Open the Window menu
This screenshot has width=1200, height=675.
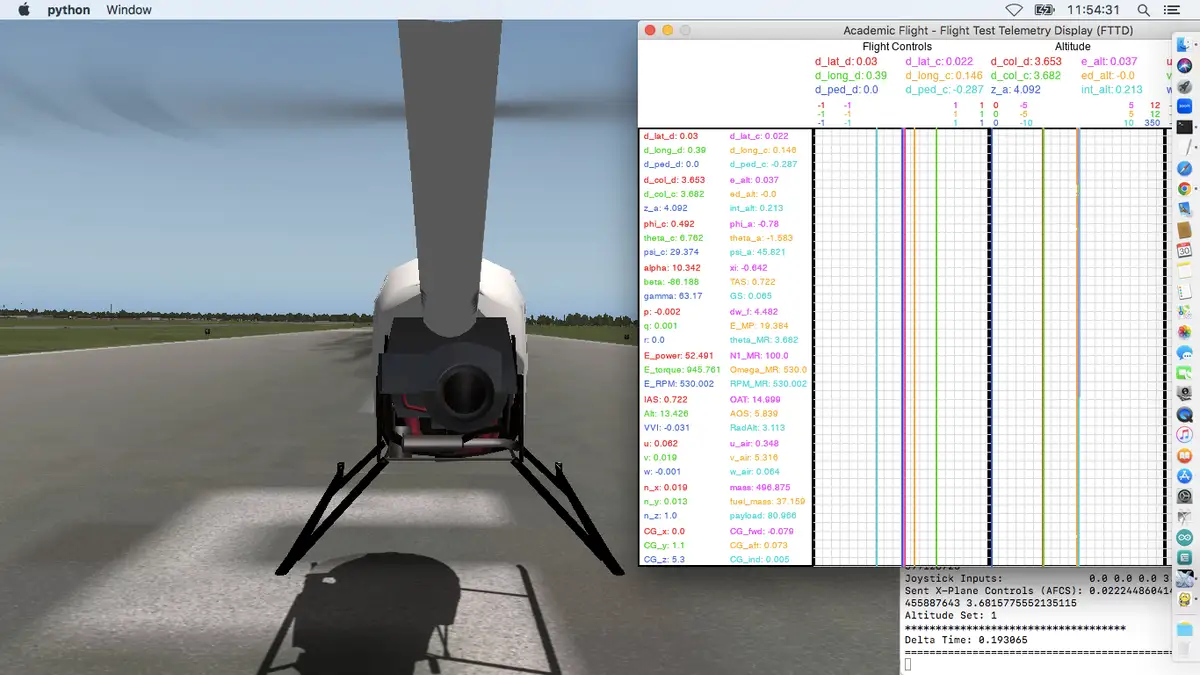coord(129,10)
